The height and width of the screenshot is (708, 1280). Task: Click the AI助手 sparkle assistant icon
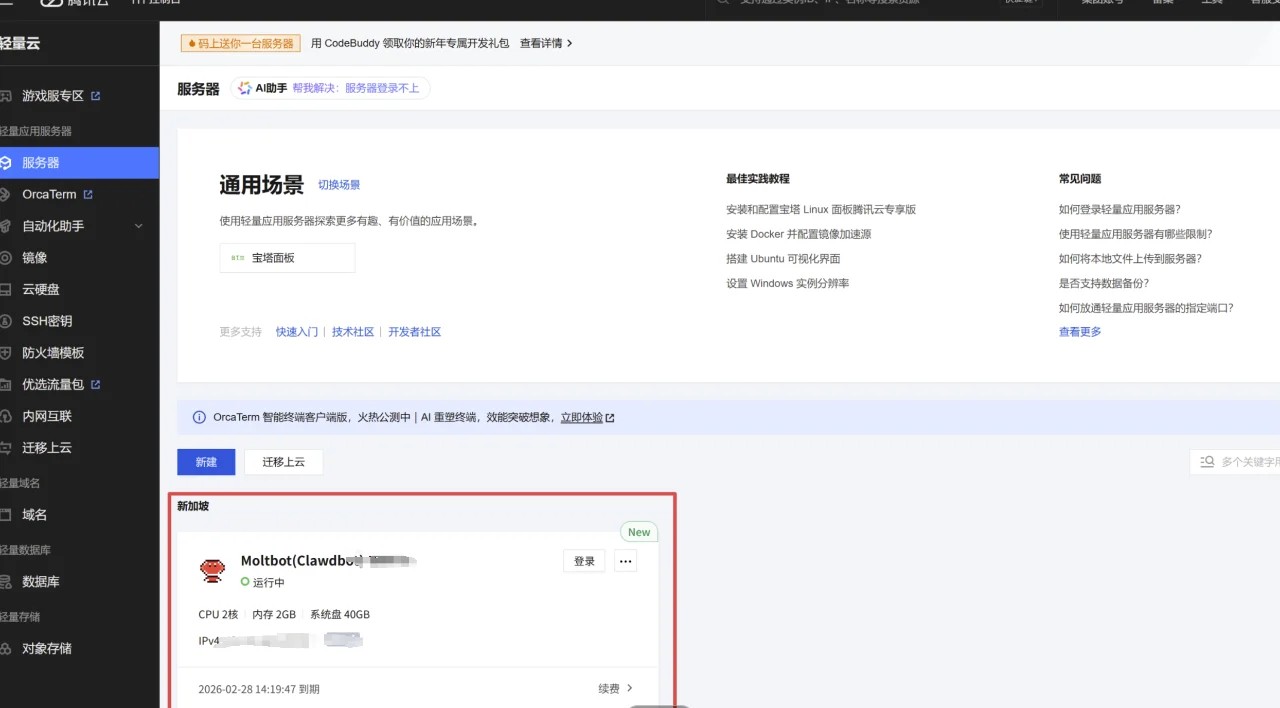(x=243, y=87)
